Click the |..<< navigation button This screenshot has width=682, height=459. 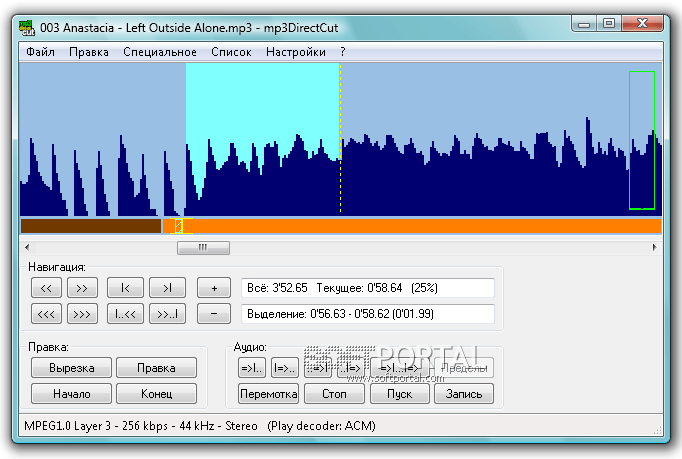tap(125, 314)
